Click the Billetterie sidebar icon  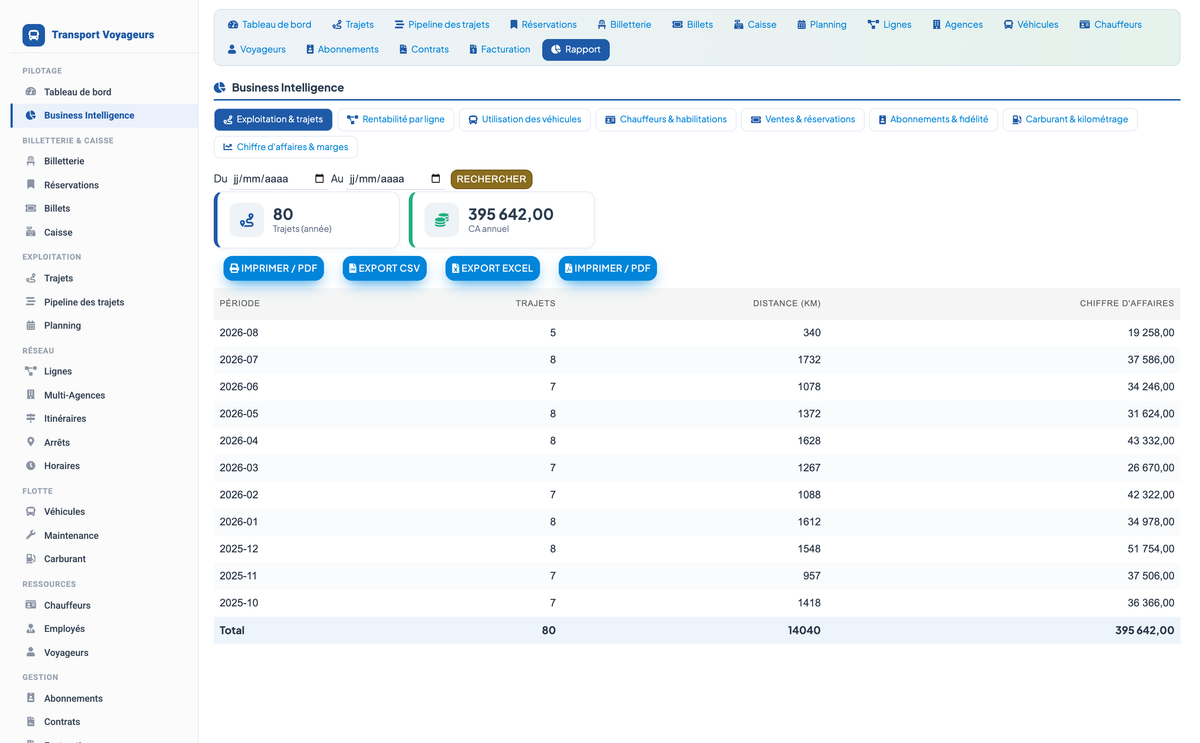point(31,161)
